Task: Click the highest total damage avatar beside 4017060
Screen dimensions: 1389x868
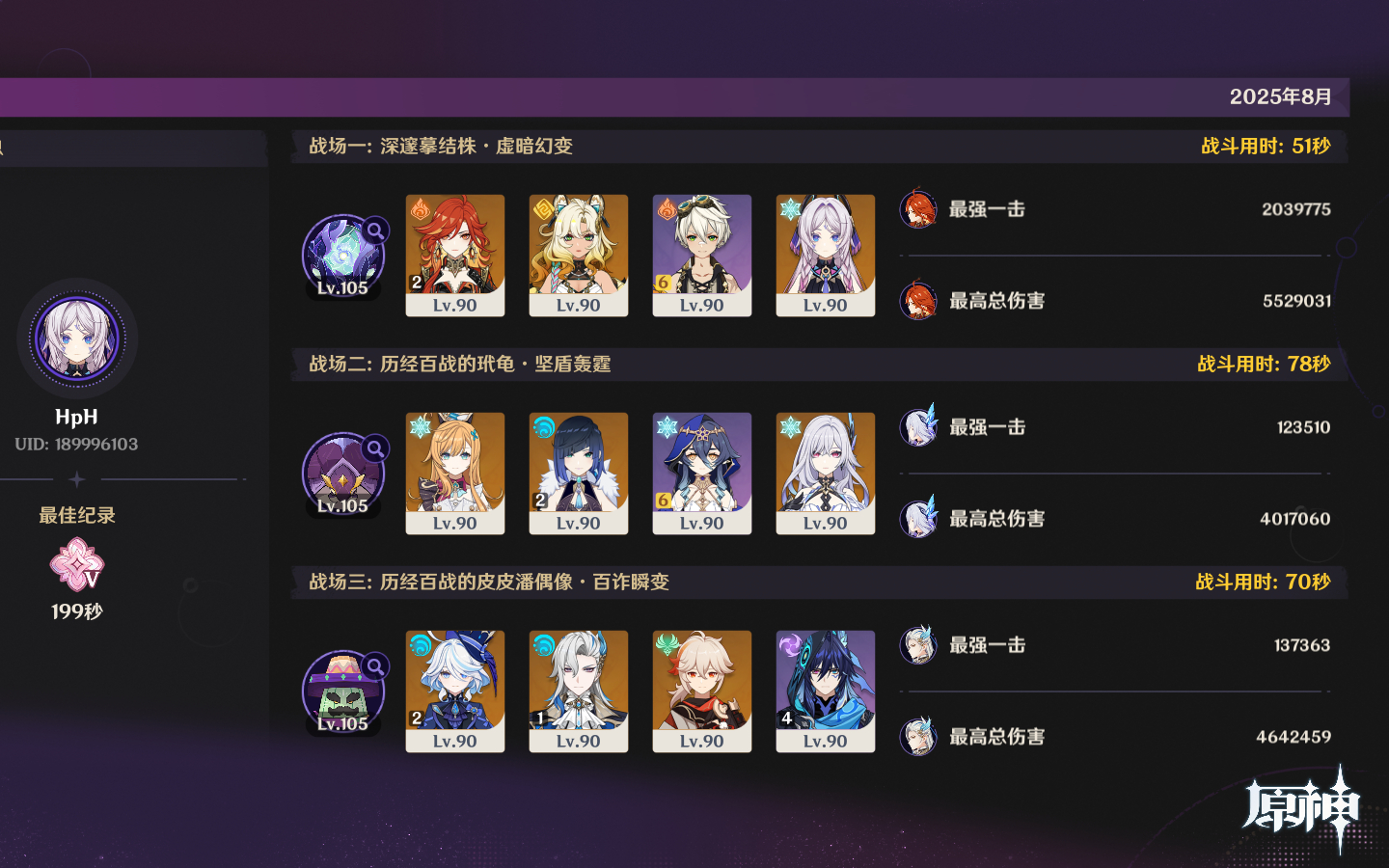Action: 918,518
